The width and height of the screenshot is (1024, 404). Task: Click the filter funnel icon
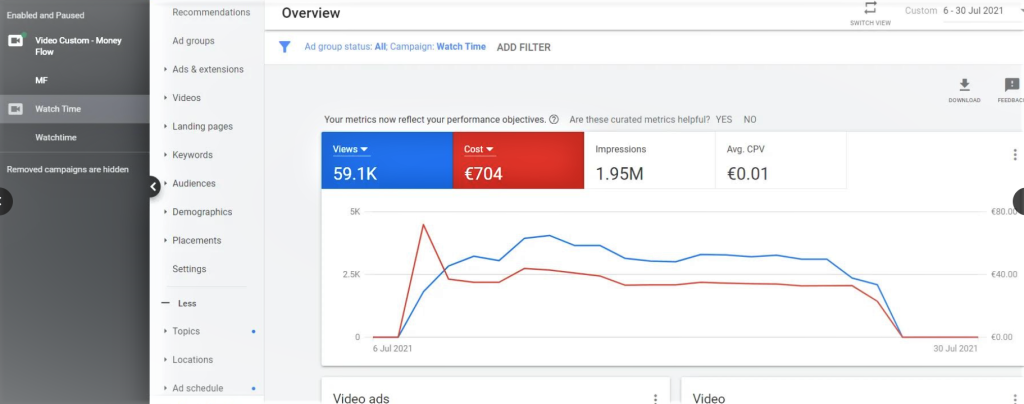click(x=285, y=47)
